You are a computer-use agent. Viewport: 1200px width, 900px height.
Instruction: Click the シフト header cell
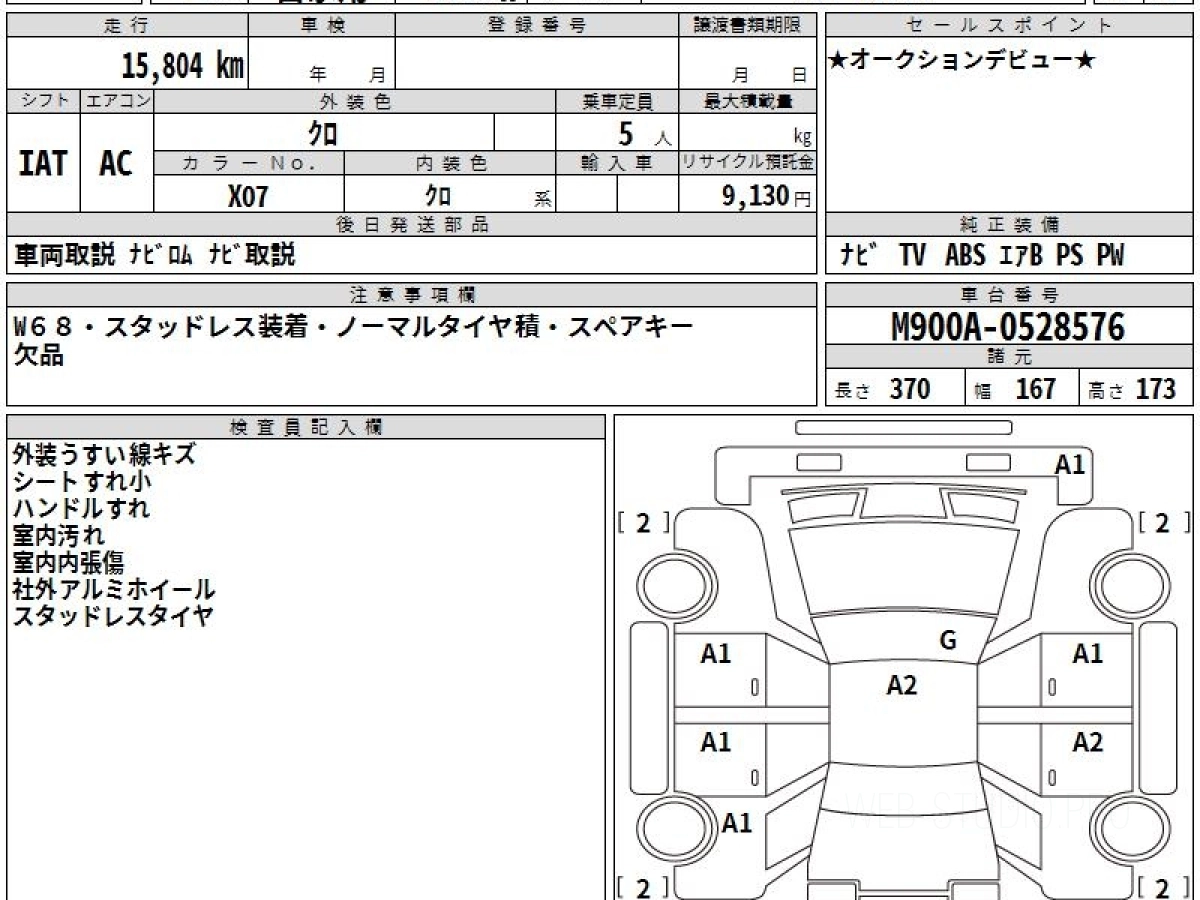pos(43,101)
